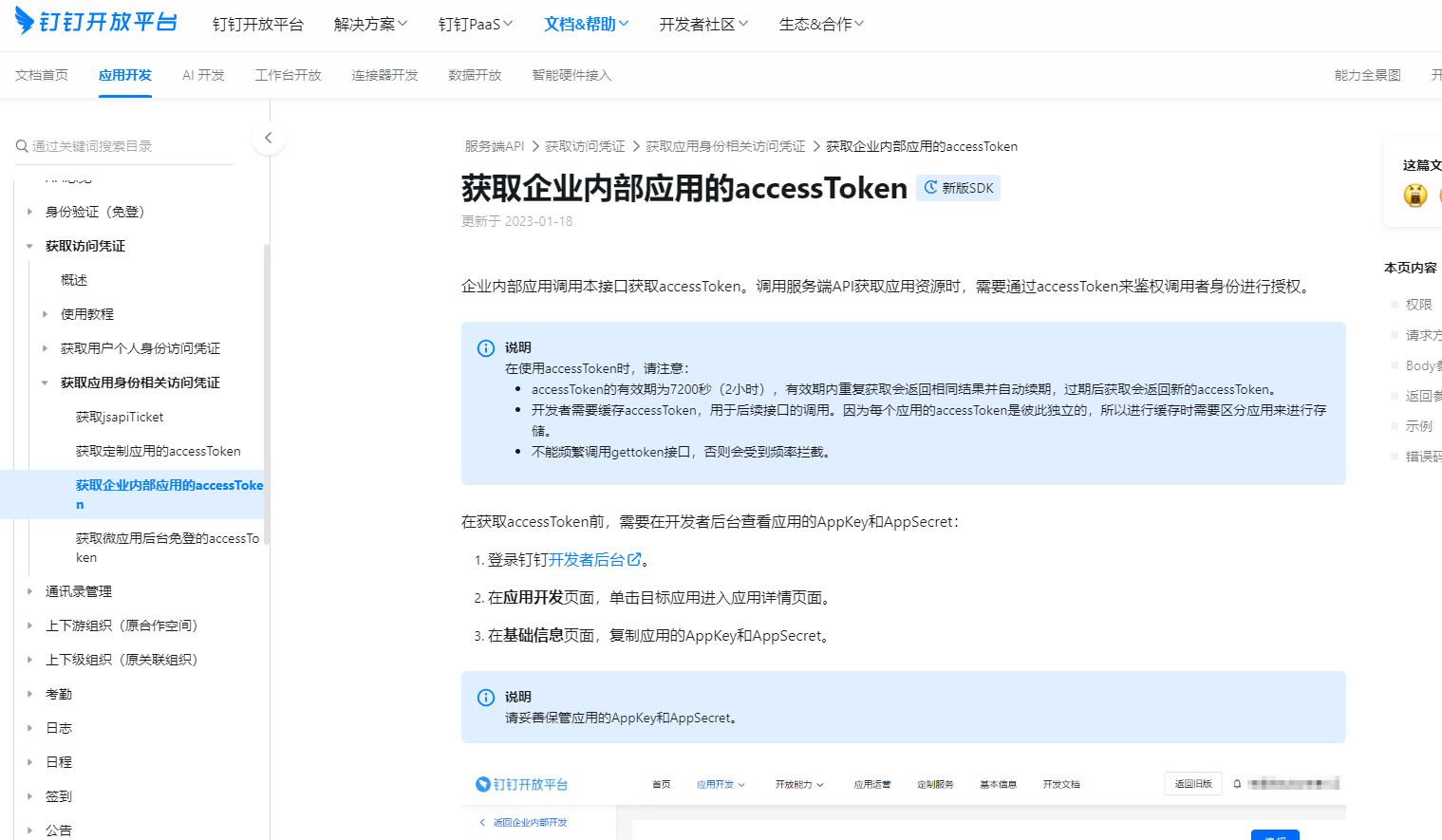Open the 概述 tree item
Viewport: 1442px width, 840px height.
click(x=74, y=280)
